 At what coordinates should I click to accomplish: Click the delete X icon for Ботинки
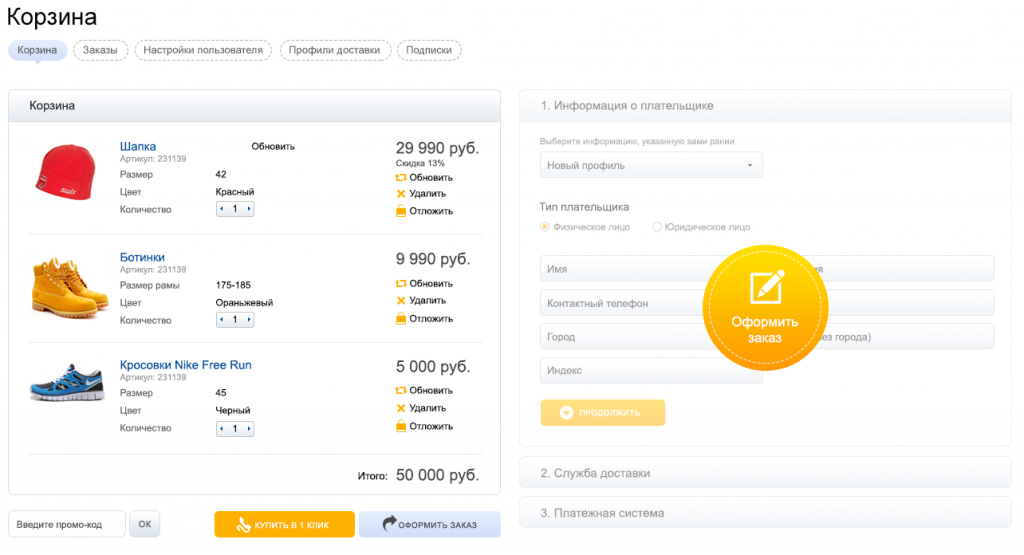point(401,300)
